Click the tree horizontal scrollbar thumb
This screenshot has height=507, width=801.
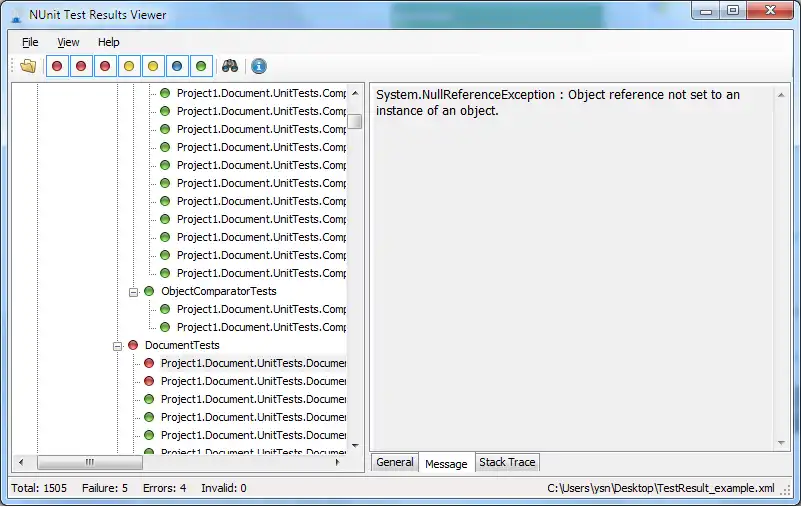[x=90, y=463]
